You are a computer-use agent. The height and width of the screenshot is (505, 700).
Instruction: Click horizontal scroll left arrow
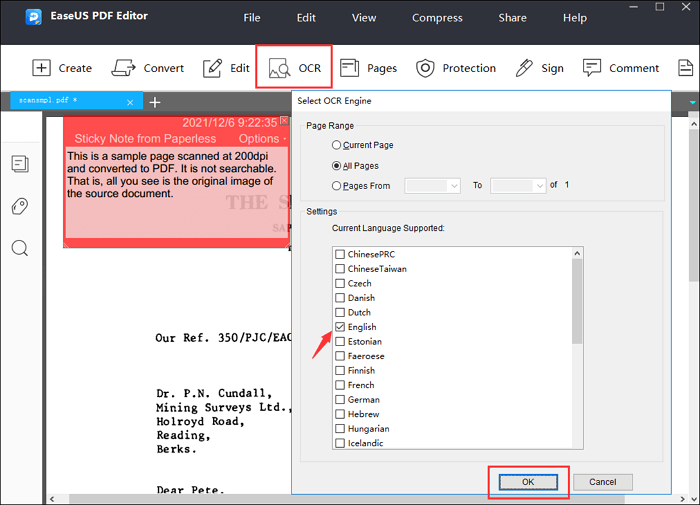(x=52, y=499)
